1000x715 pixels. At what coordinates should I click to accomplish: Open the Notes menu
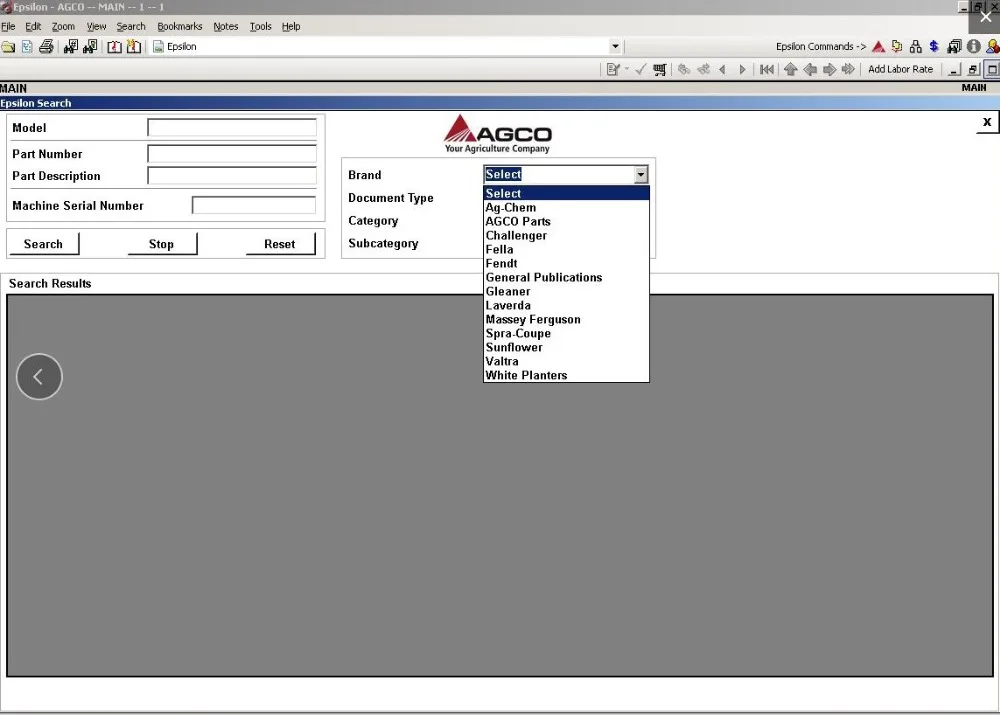[226, 27]
